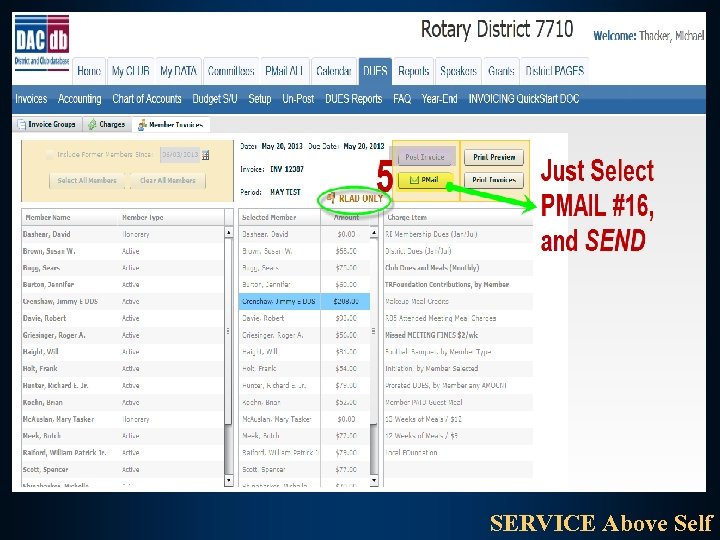The image size is (720, 540).
Task: Click Selected Member column header
Action: pos(280,217)
